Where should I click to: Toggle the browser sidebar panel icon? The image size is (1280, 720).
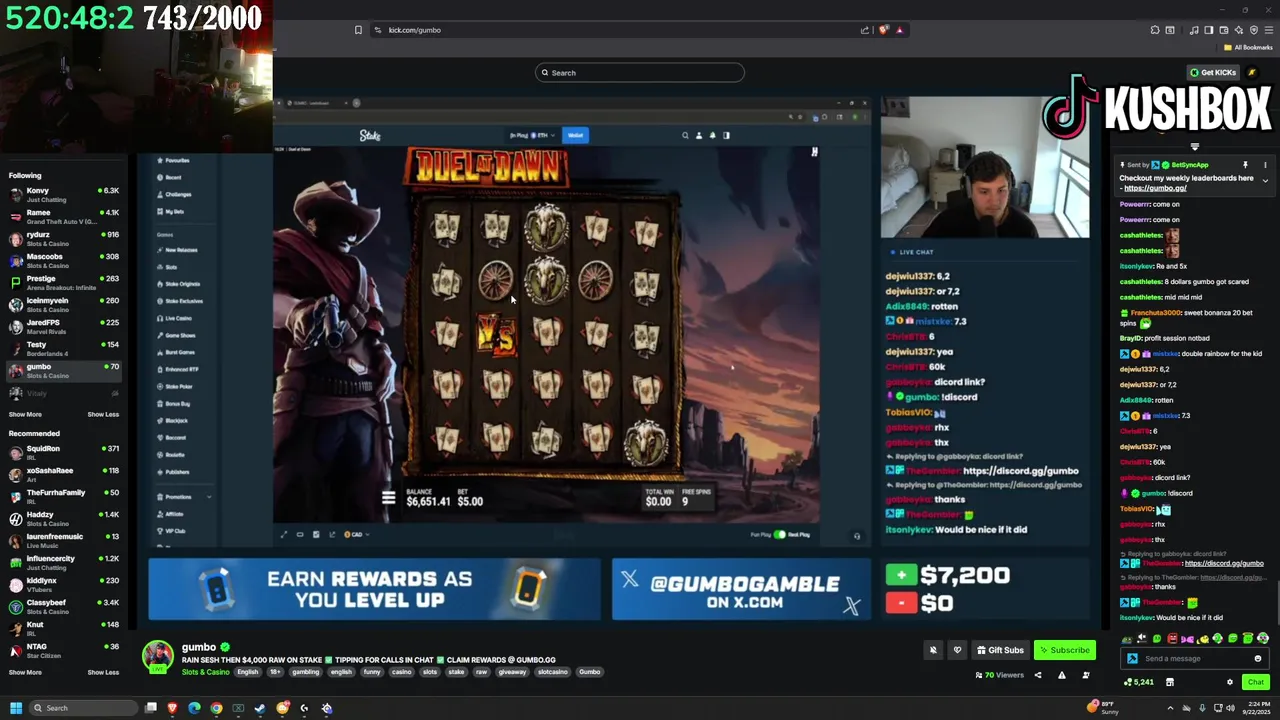click(1209, 30)
